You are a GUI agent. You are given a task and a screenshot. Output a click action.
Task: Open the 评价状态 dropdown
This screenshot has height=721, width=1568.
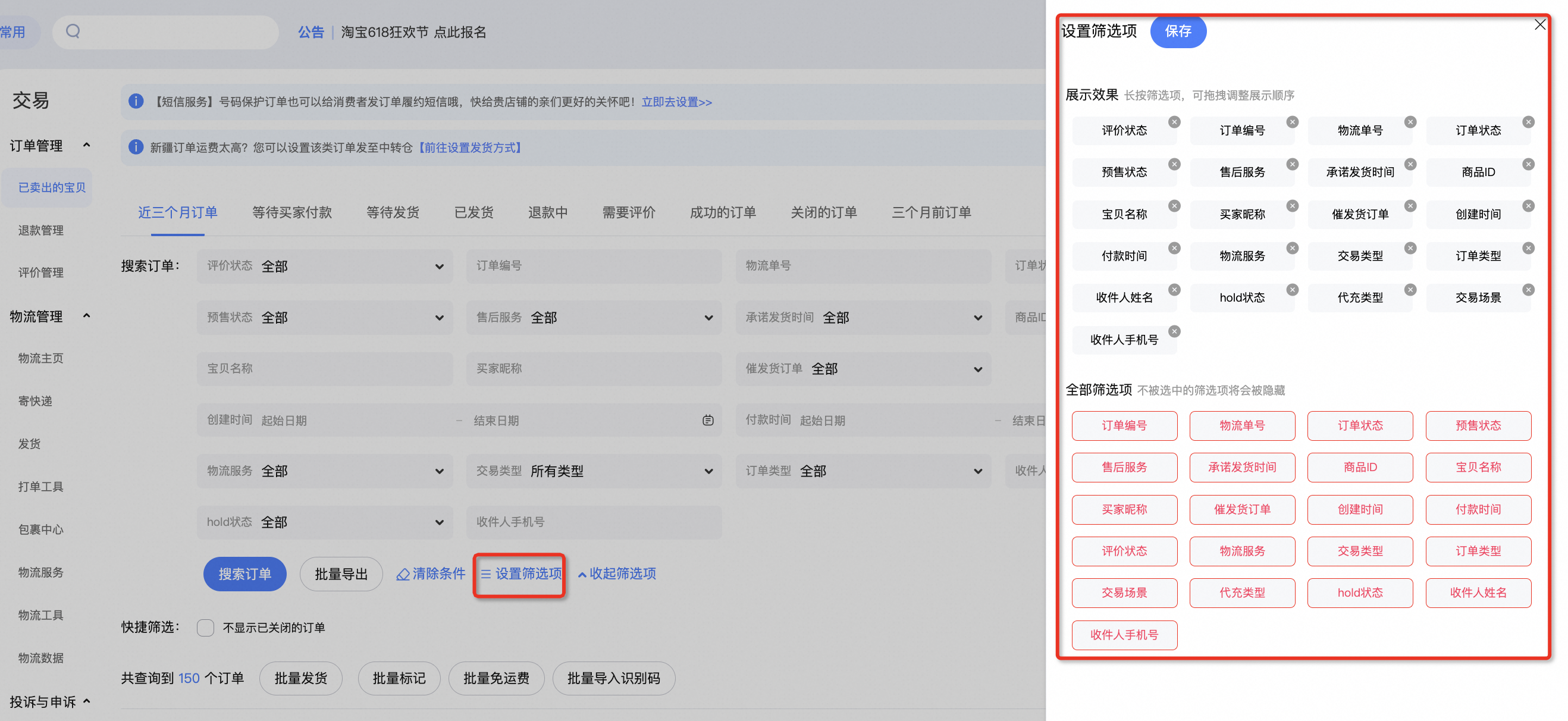(324, 266)
